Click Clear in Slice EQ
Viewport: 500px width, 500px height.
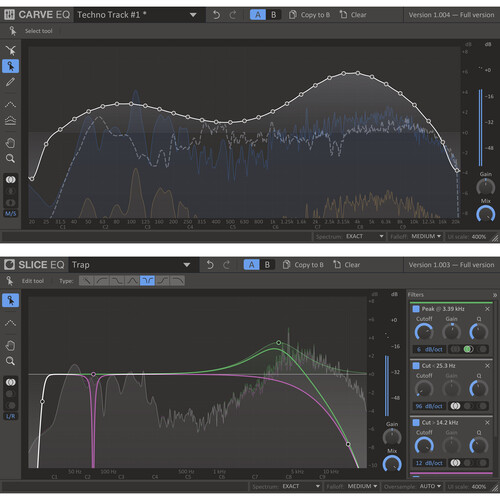347,265
